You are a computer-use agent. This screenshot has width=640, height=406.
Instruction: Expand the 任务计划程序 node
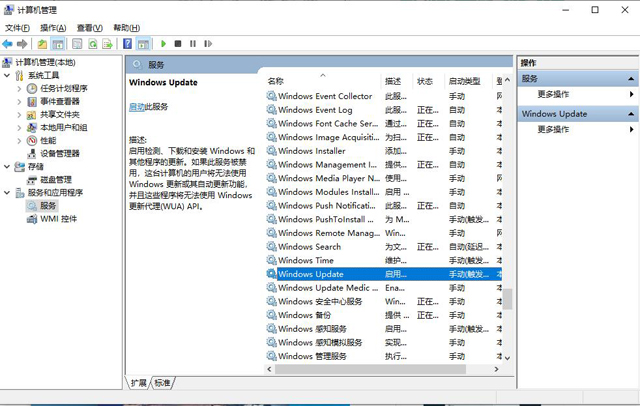click(x=19, y=89)
